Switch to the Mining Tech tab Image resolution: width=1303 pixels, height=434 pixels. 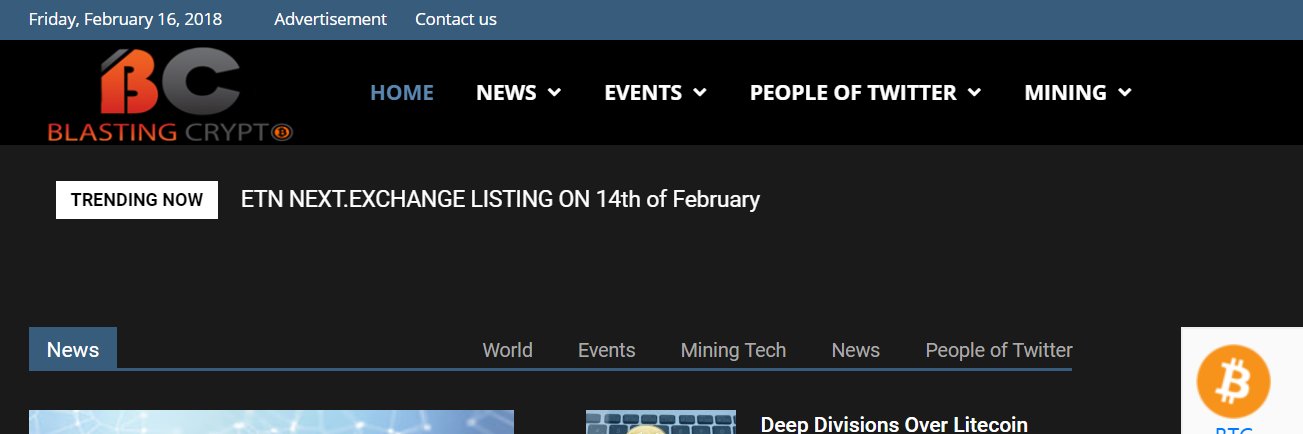click(x=733, y=350)
